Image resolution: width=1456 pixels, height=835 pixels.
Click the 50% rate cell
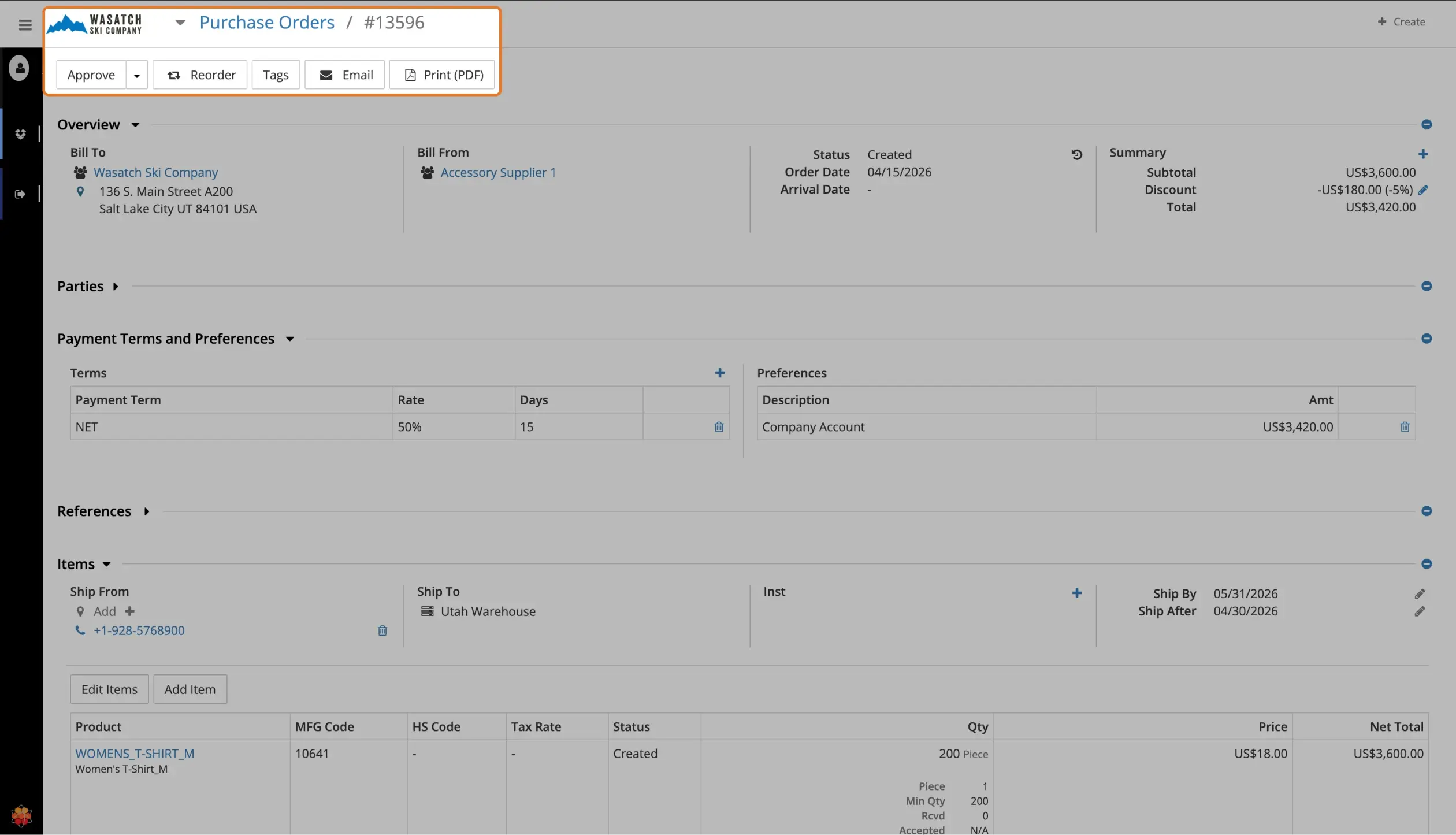[454, 427]
